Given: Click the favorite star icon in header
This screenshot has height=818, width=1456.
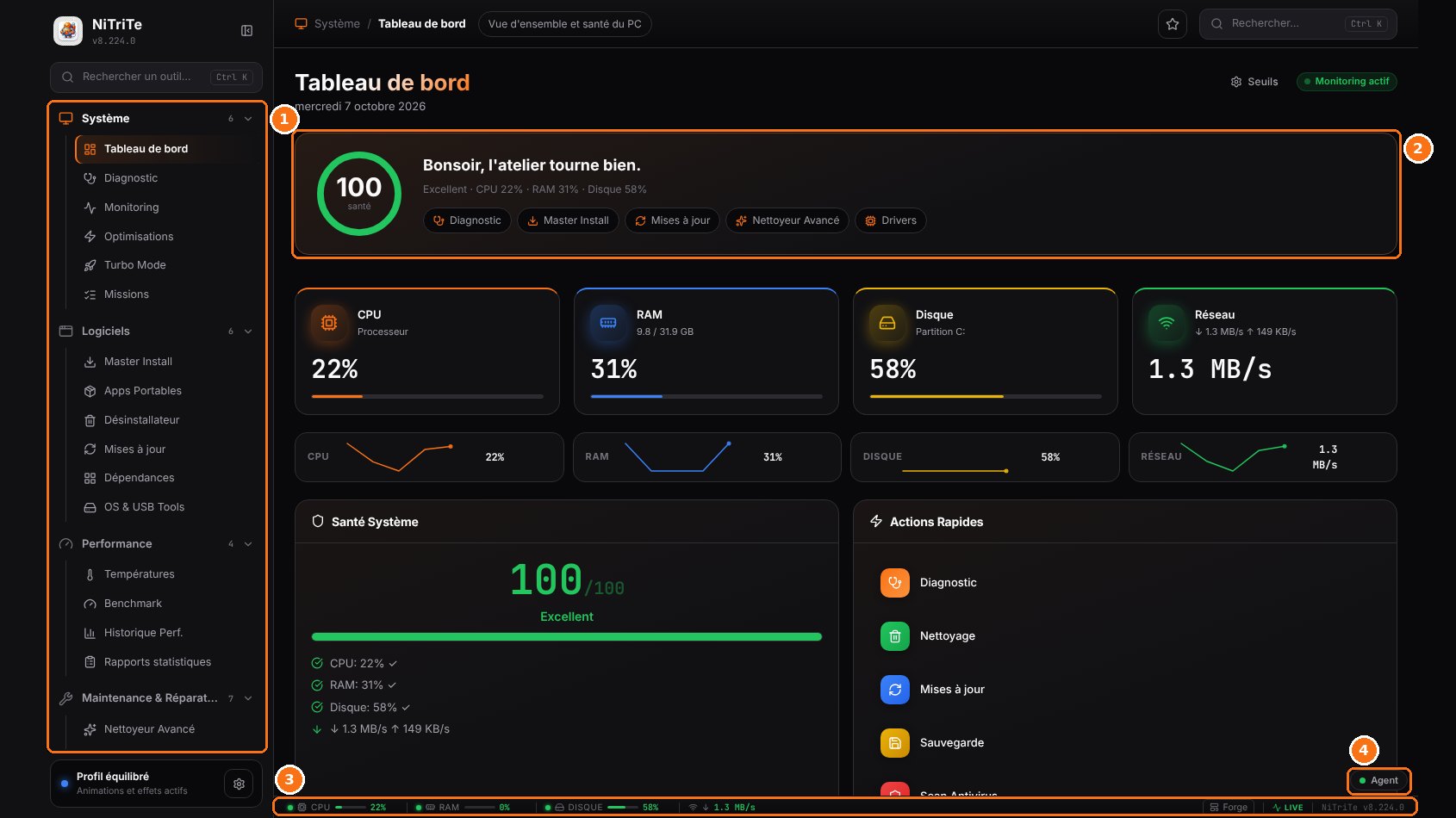Looking at the screenshot, I should tap(1172, 24).
